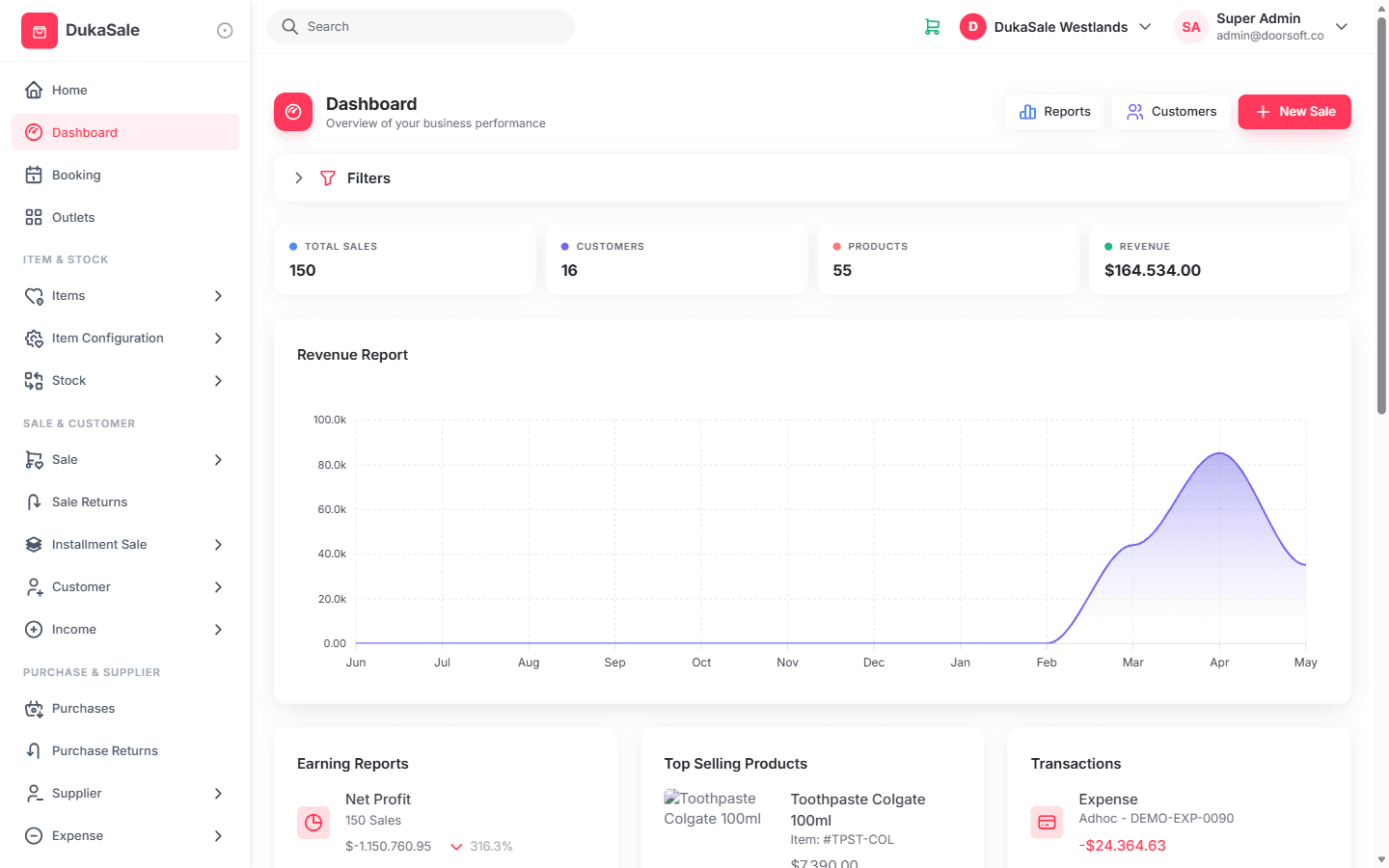Expand the Items submenu chevron
Image resolution: width=1389 pixels, height=868 pixels.
tap(218, 296)
